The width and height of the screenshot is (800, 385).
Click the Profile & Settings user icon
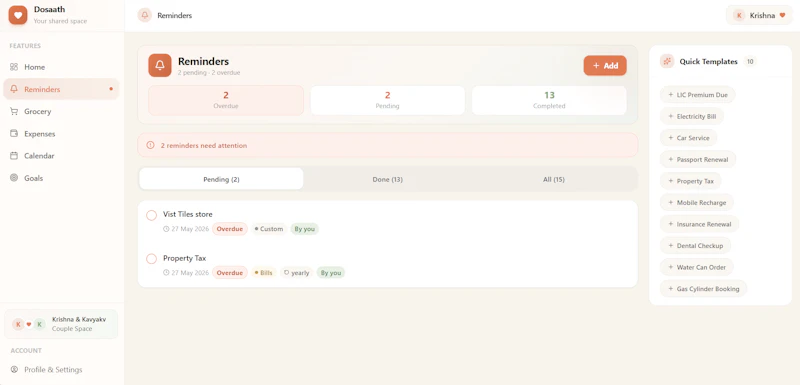(x=14, y=369)
